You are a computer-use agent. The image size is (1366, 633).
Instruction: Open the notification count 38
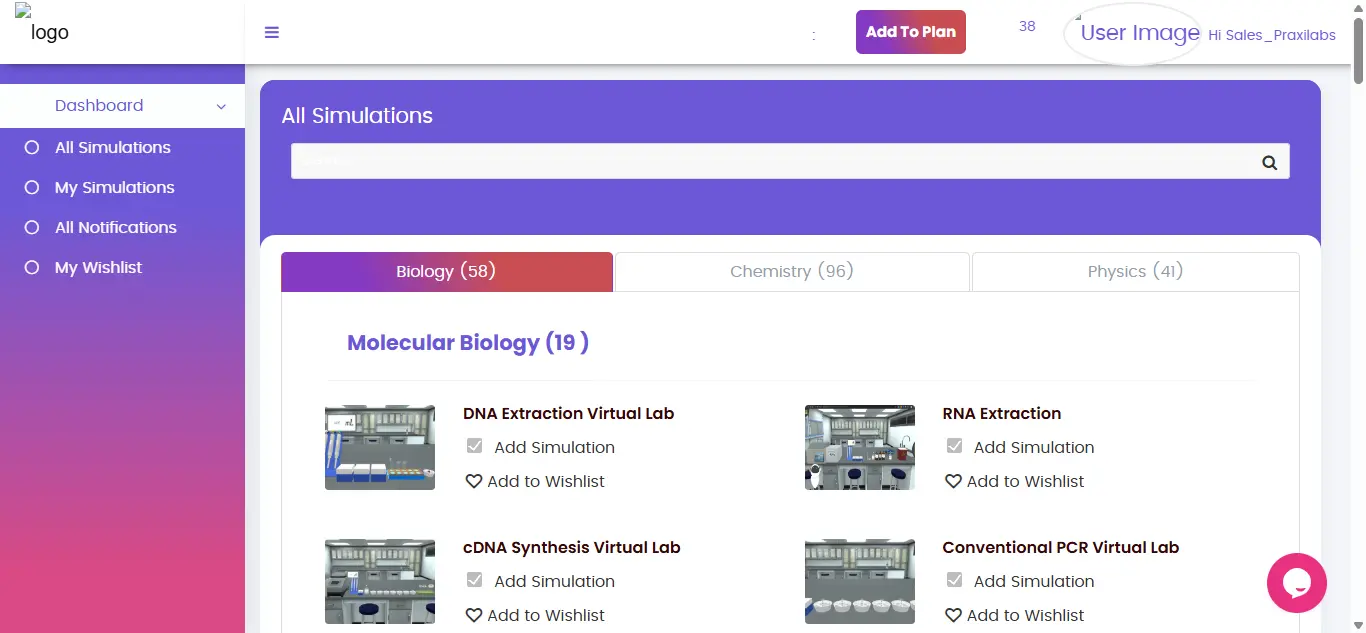point(1027,26)
